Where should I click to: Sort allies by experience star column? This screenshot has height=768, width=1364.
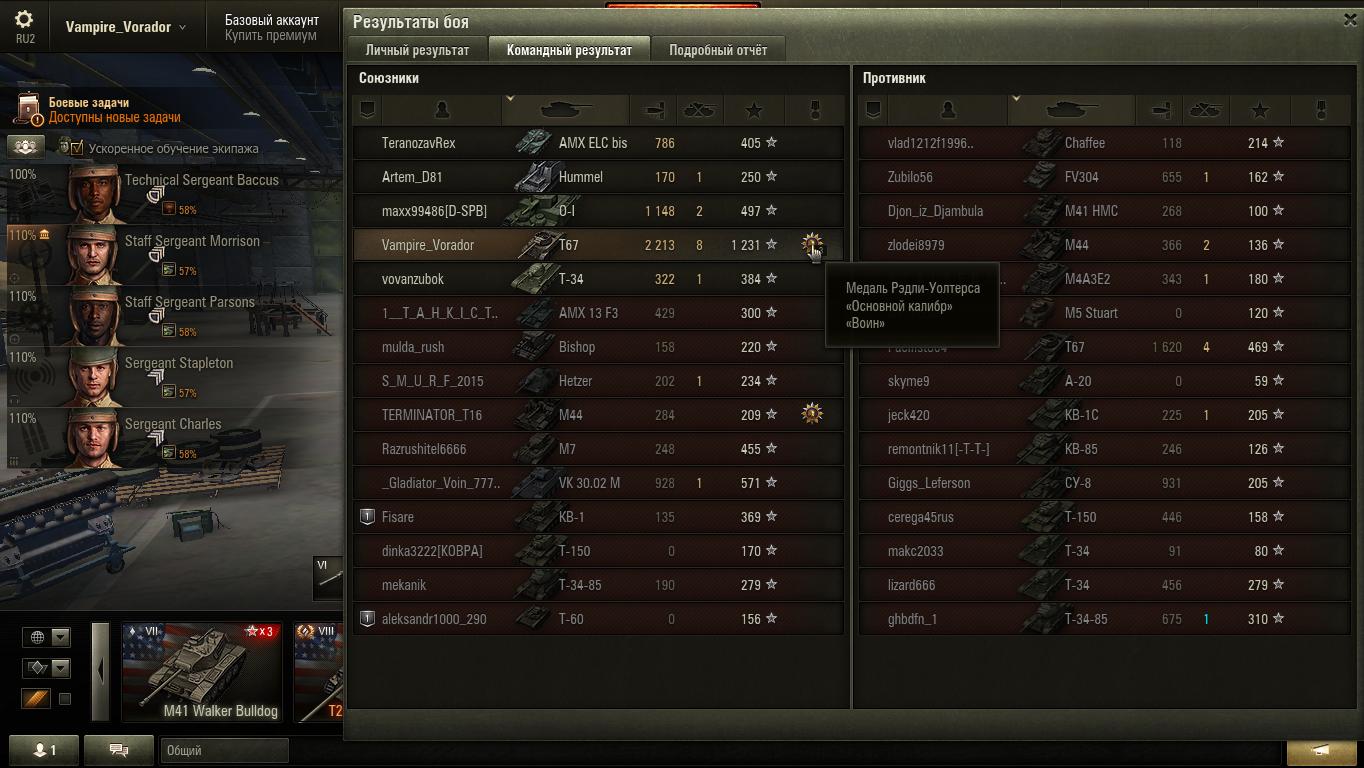754,110
